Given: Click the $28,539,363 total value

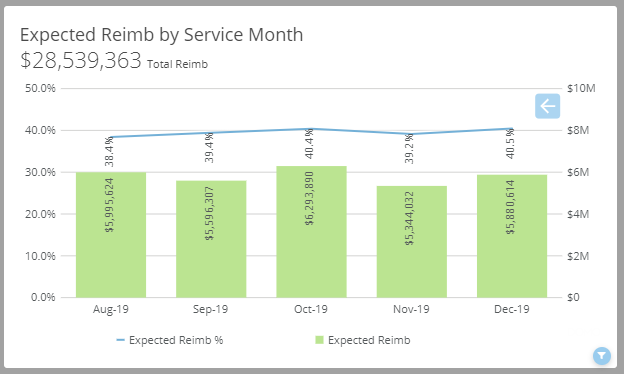Looking at the screenshot, I should 81,60.
